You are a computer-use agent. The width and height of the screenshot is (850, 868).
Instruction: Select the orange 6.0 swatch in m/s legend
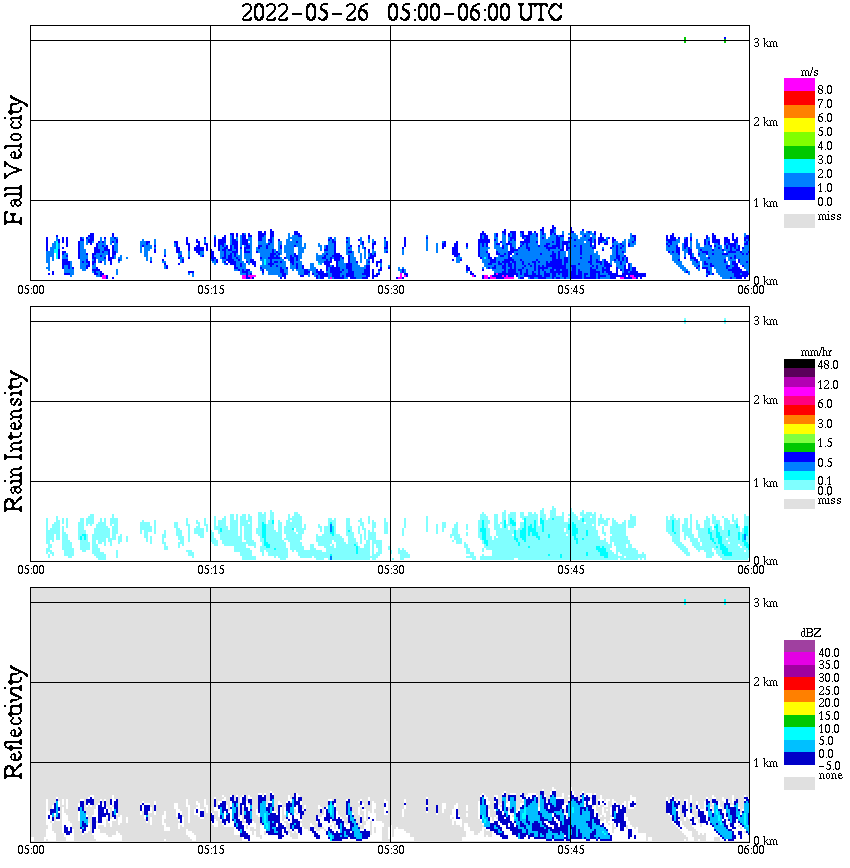799,112
